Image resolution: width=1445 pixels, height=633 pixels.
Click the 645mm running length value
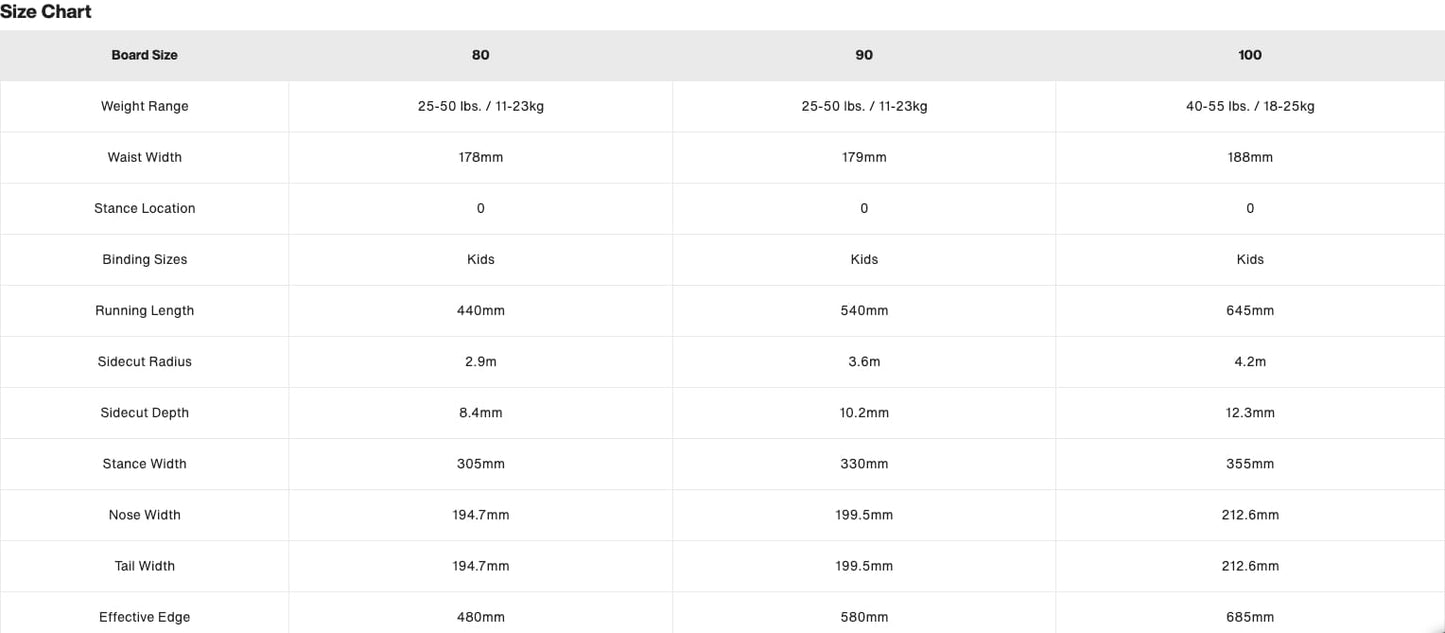1250,310
